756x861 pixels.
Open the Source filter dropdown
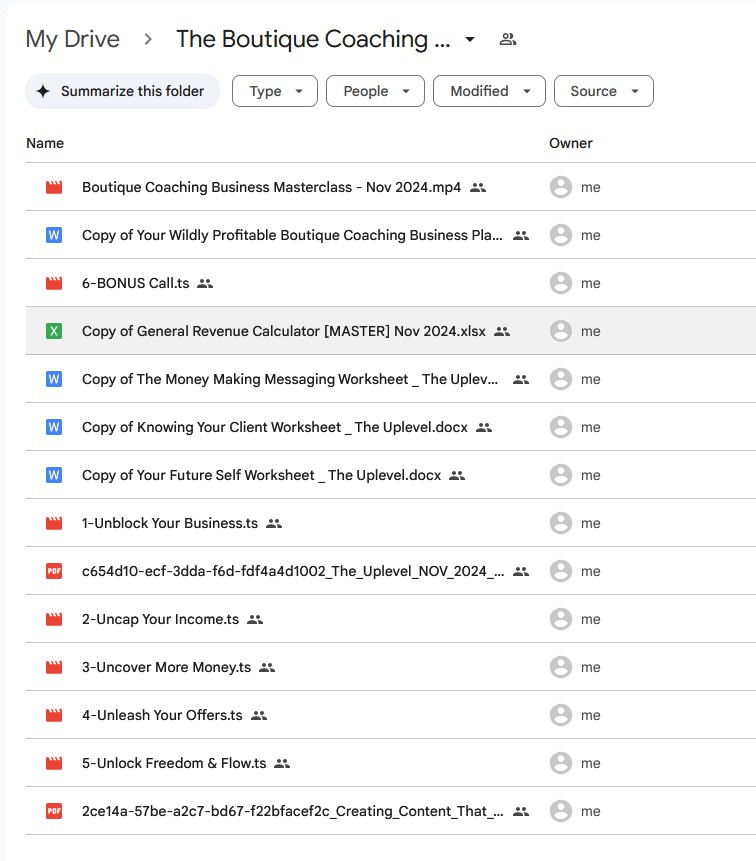603,91
